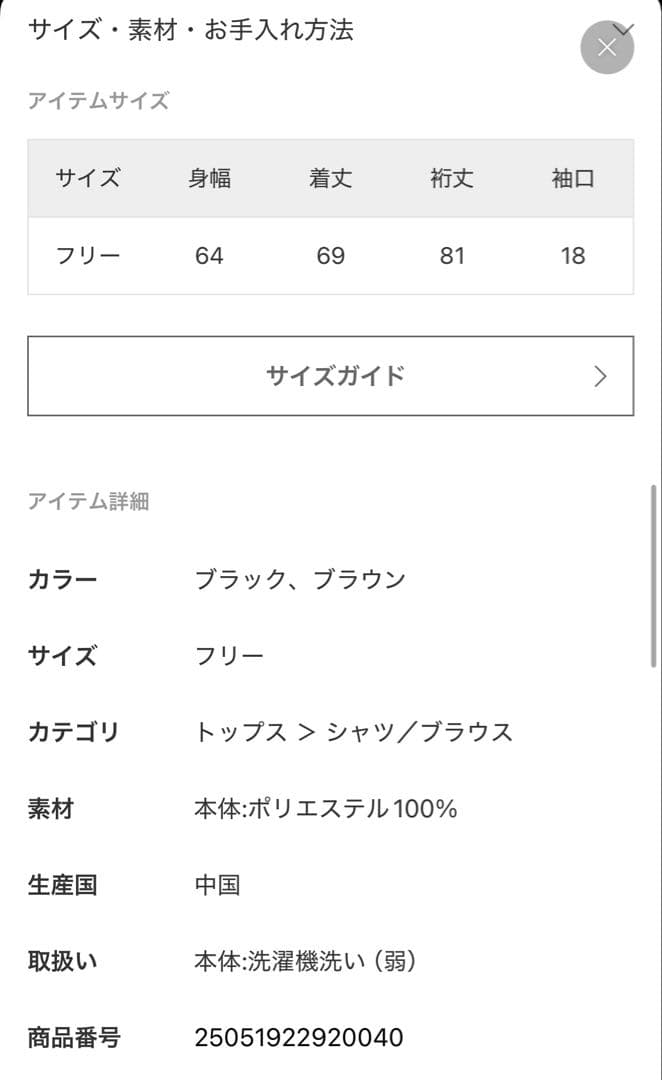Open the サイズガイド page
Viewport: 662px width, 1080px height.
331,375
